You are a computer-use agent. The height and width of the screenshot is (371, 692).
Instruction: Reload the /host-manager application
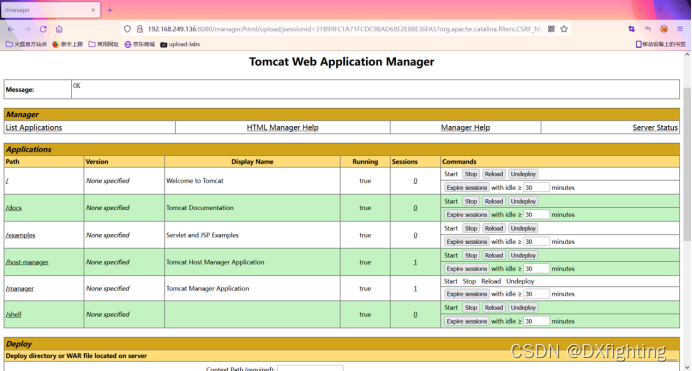[x=493, y=255]
